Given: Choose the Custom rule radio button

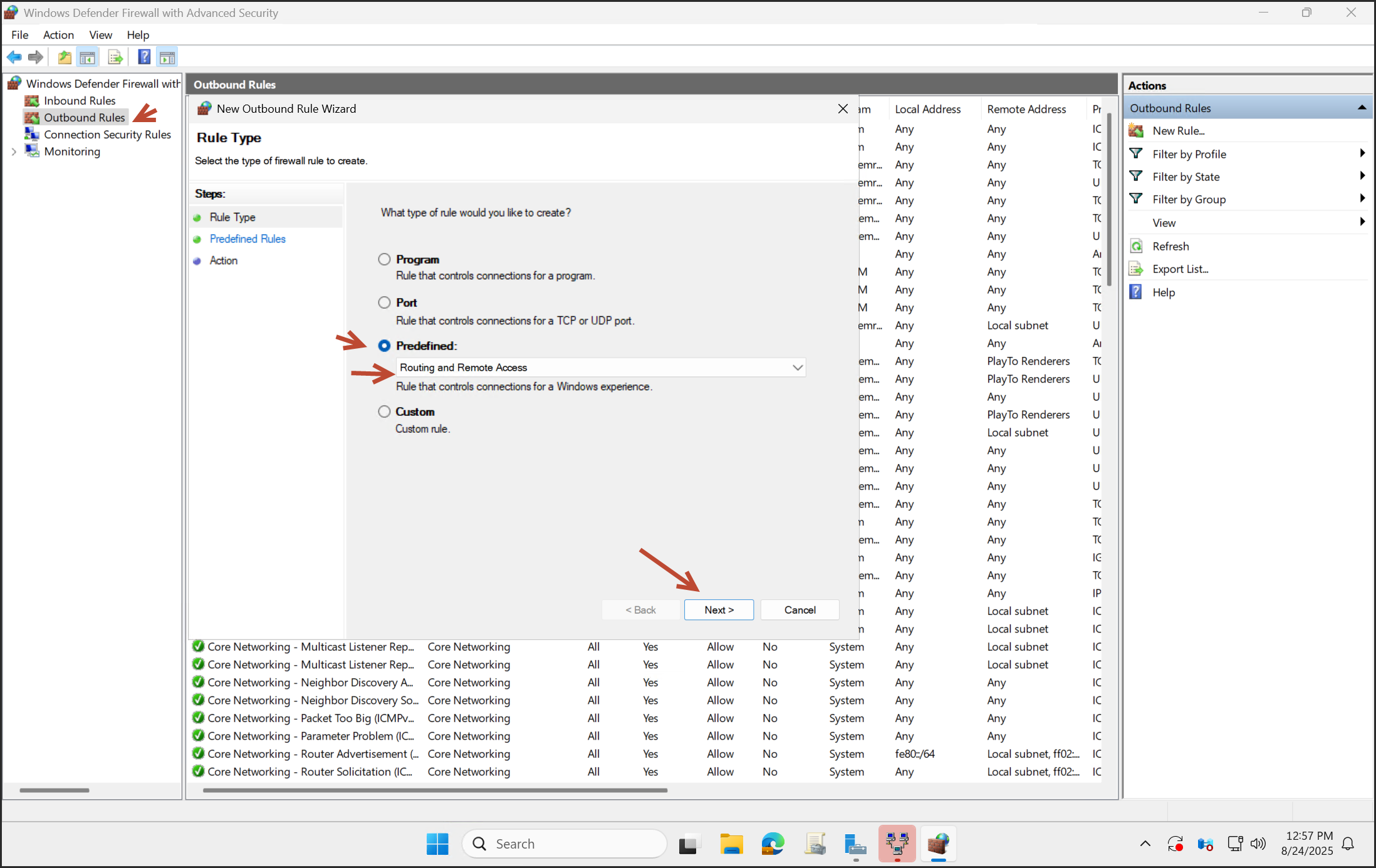Looking at the screenshot, I should point(384,411).
